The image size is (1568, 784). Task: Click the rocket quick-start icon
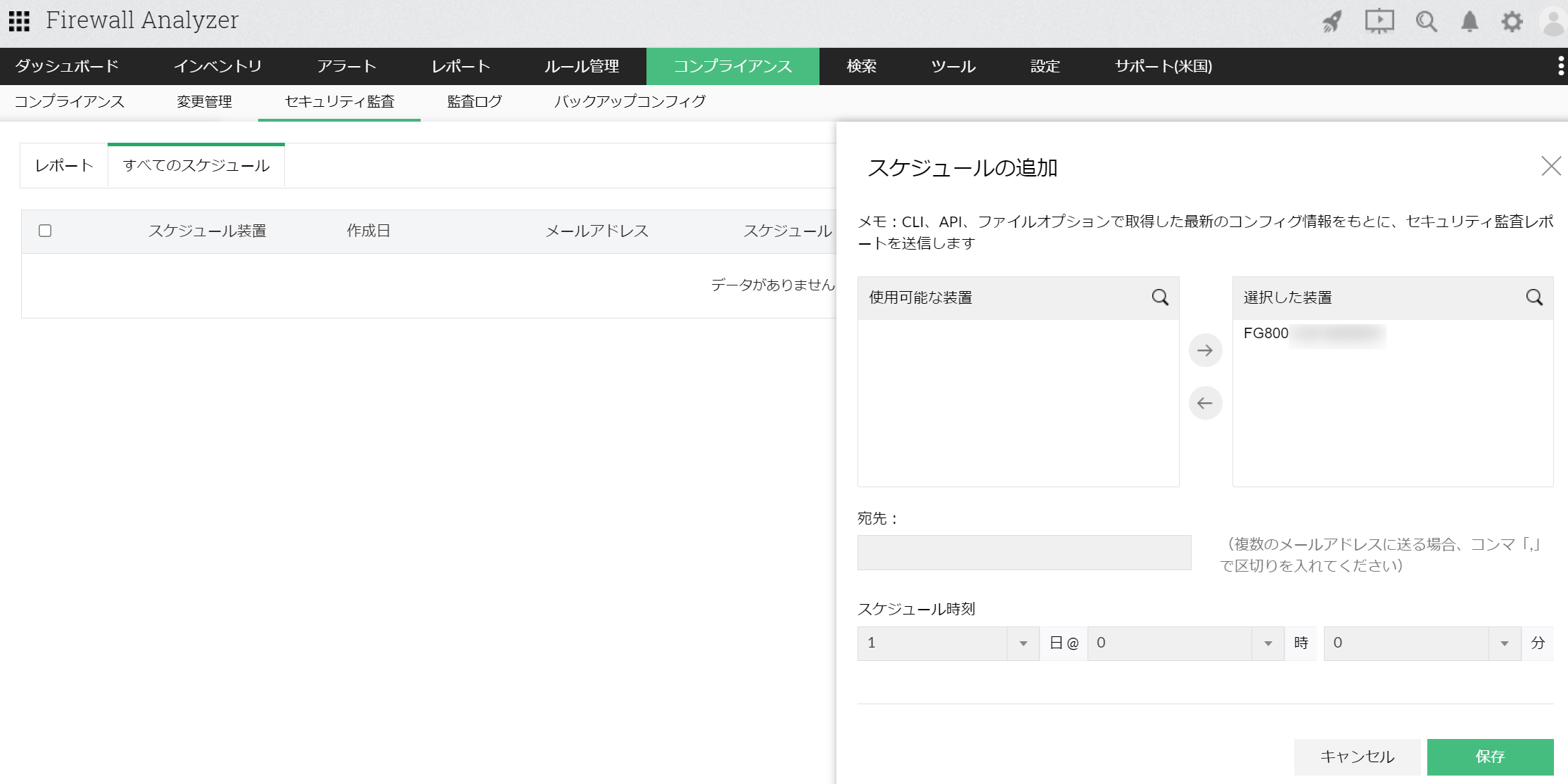(x=1332, y=21)
